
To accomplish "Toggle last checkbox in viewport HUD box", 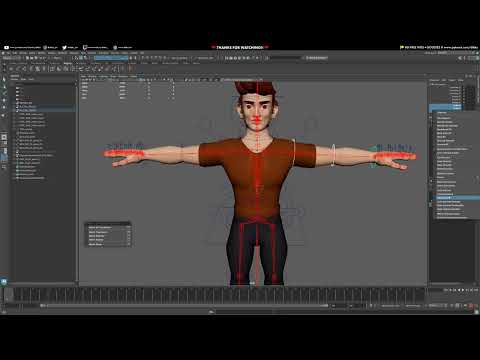I will coord(128,244).
